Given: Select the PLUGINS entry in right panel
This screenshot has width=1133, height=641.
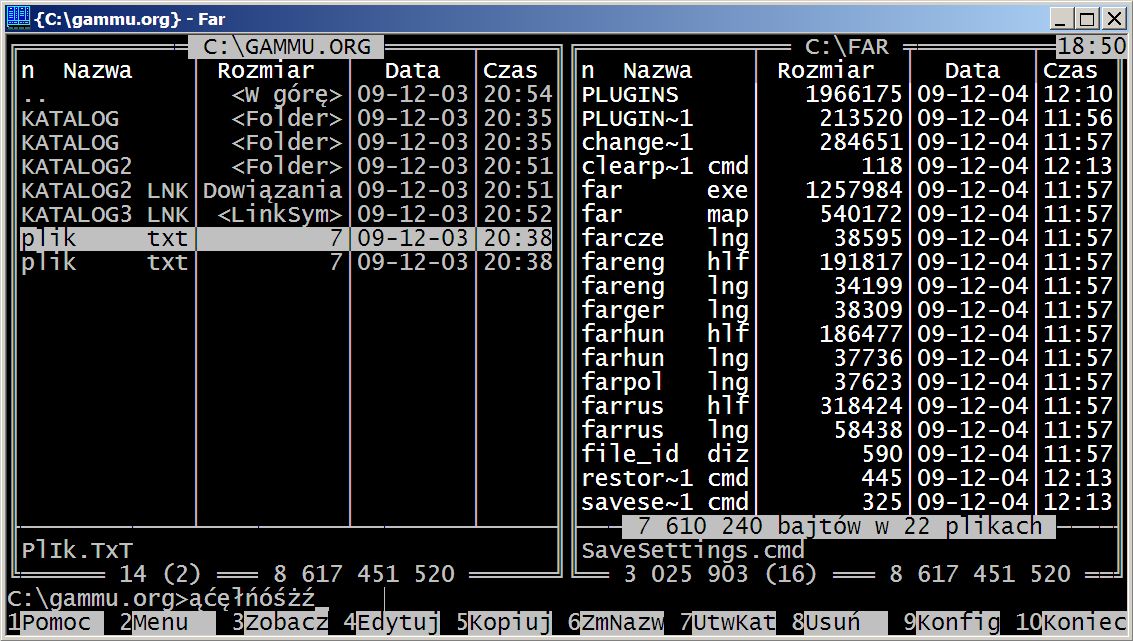Looking at the screenshot, I should pos(847,95).
